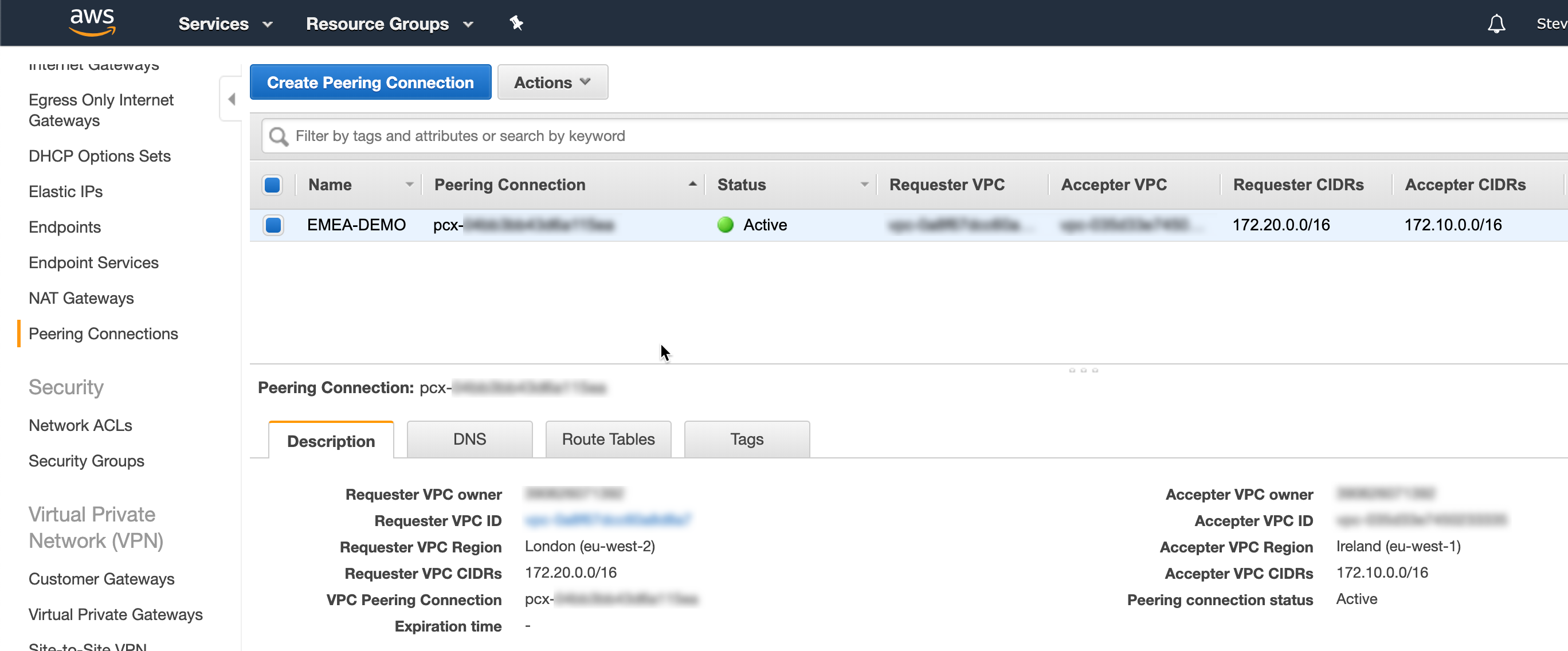Click the Create Peering Connection button
This screenshot has height=651, width=1568.
(x=370, y=81)
